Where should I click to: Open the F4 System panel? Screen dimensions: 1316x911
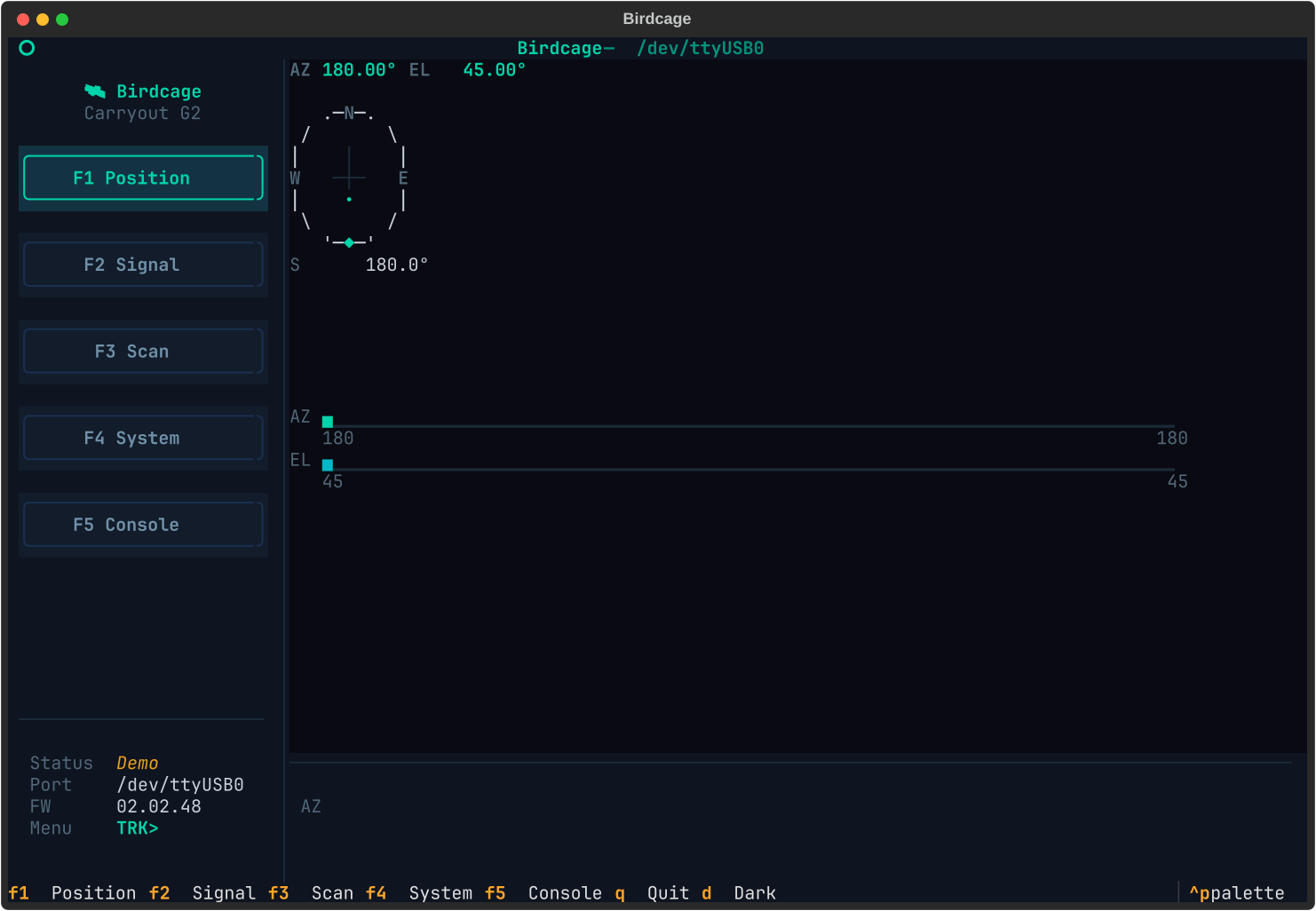[143, 437]
